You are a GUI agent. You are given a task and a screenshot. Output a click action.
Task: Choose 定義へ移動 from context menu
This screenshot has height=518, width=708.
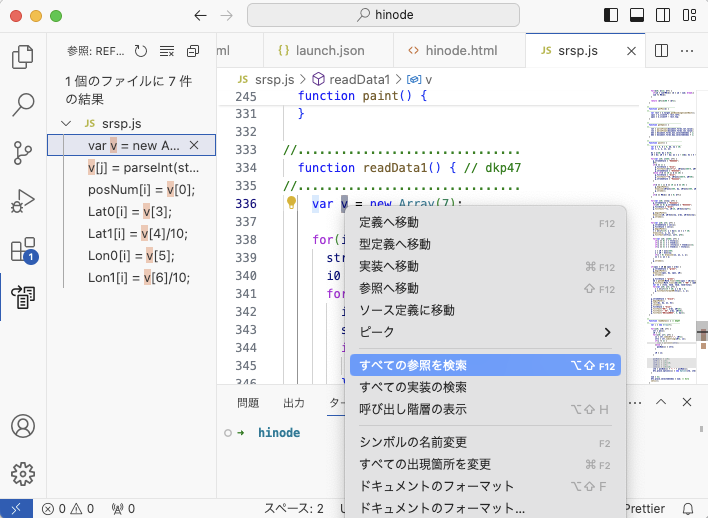[485, 223]
